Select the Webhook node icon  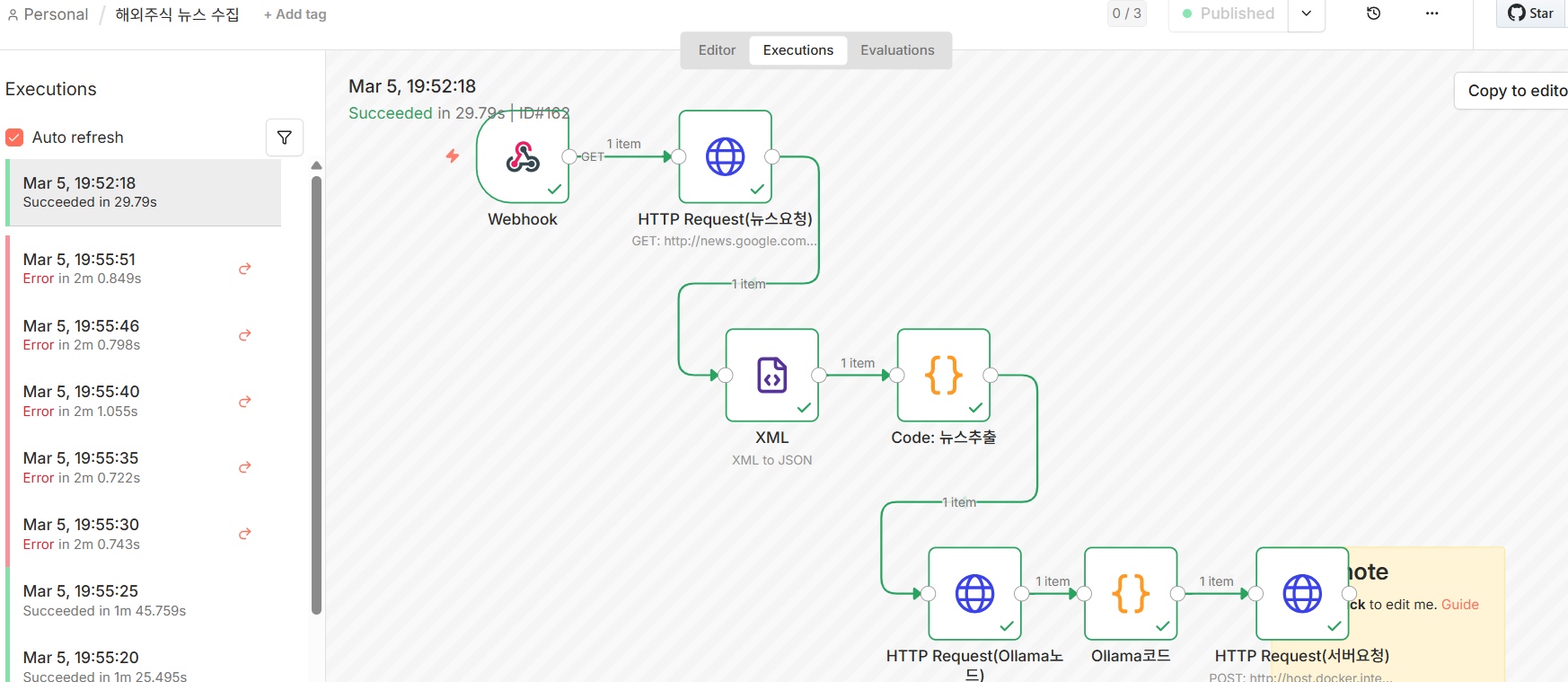click(x=523, y=157)
